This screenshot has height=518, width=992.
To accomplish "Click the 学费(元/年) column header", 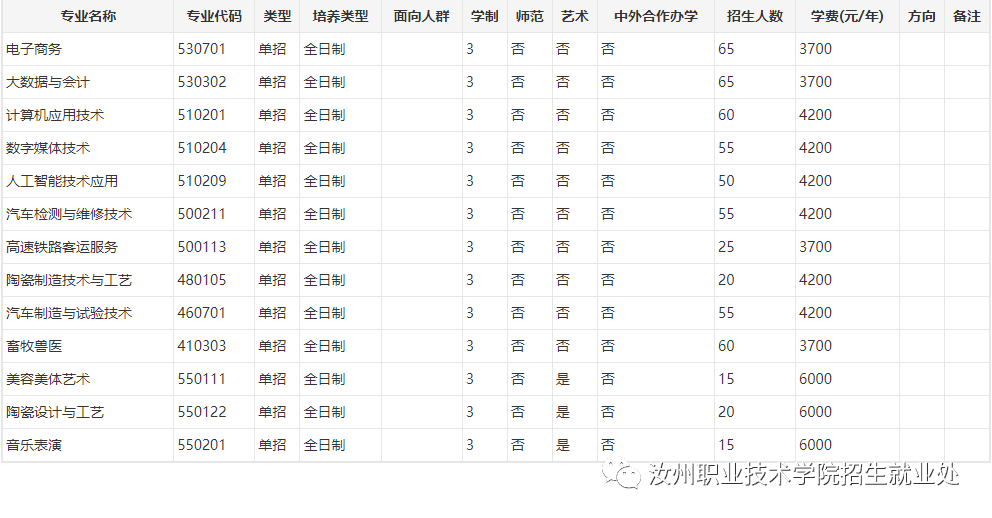I will click(847, 17).
